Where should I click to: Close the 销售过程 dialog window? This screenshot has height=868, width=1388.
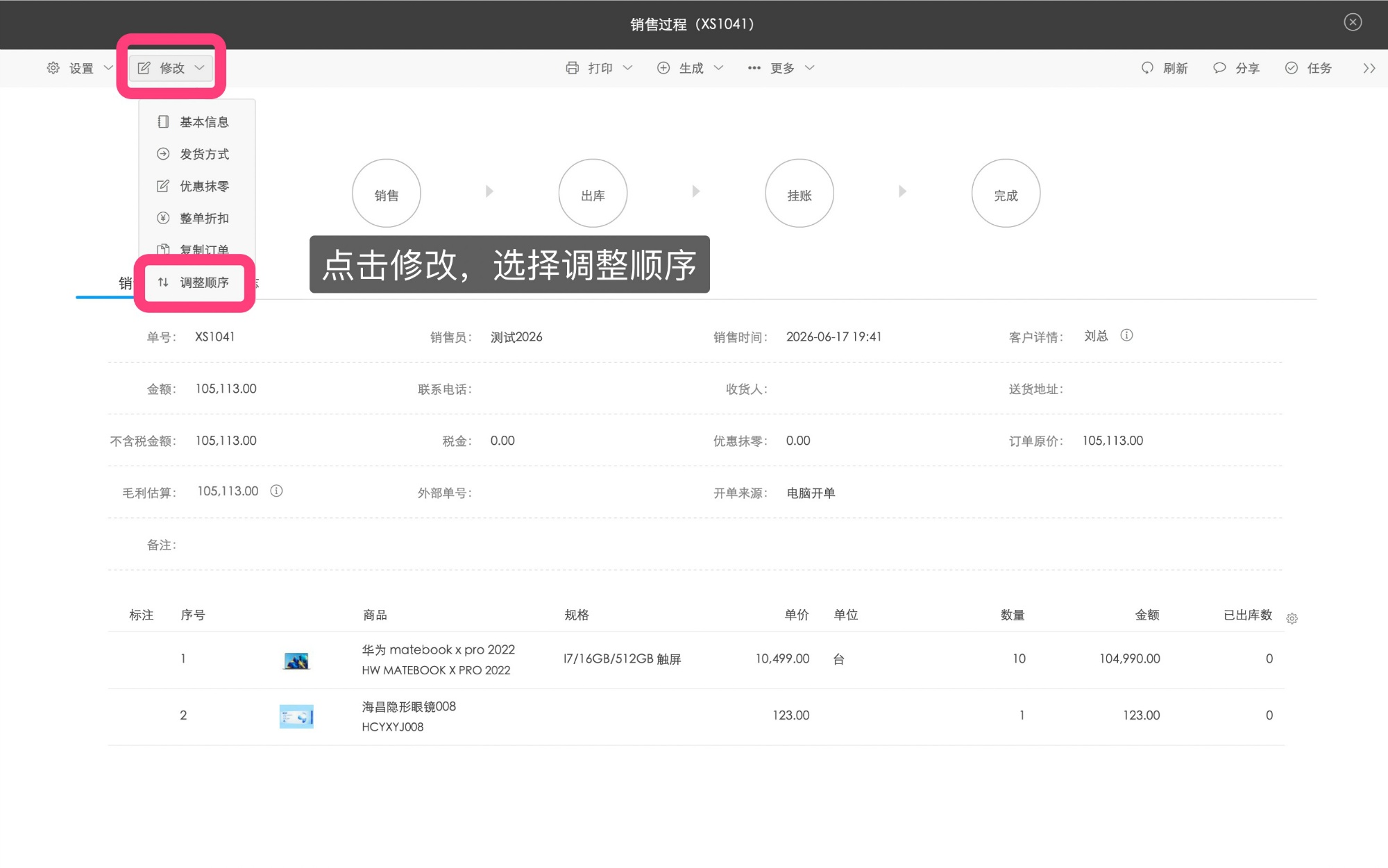pos(1353,22)
